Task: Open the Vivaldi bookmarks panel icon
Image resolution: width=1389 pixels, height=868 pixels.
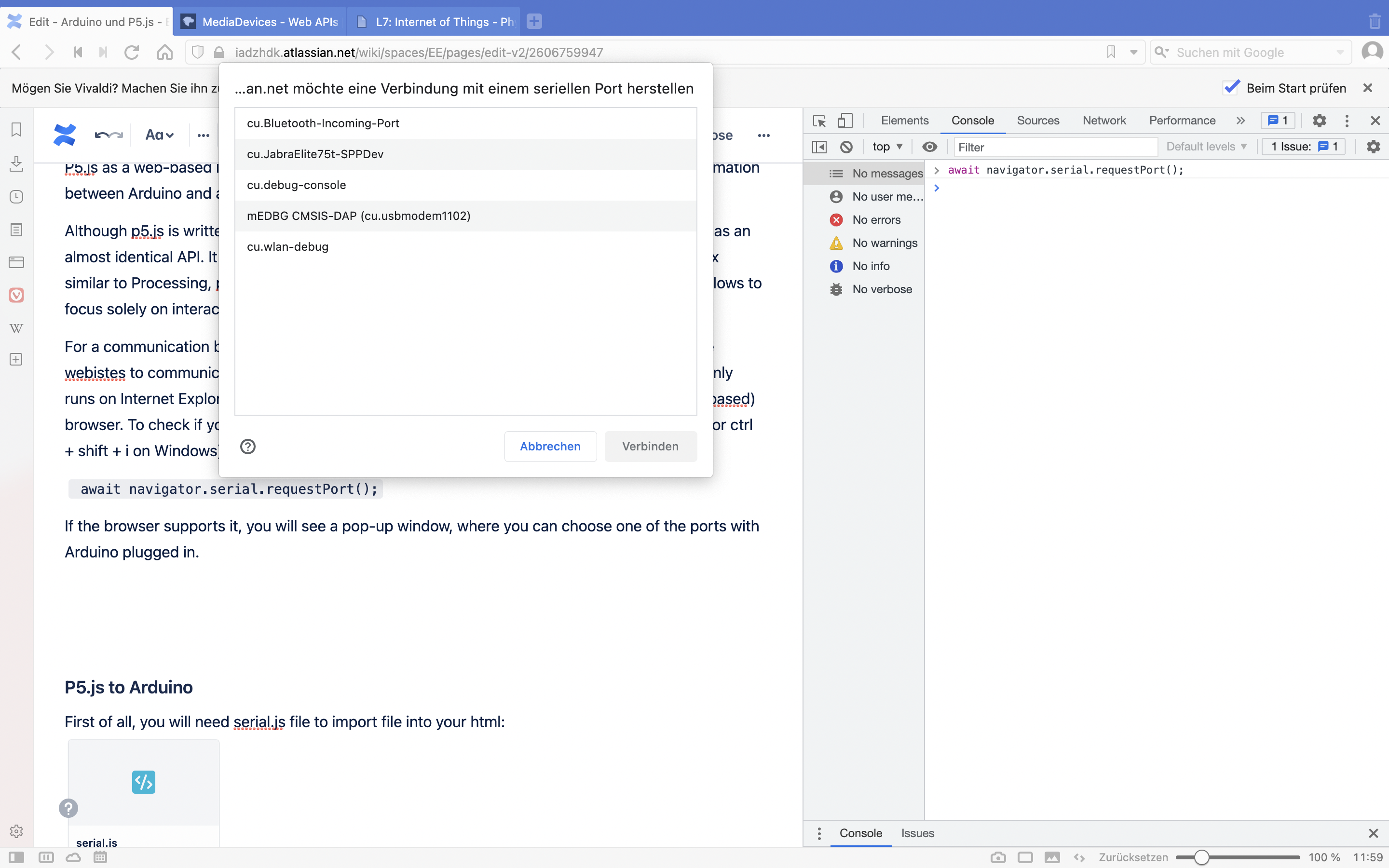Action: (x=16, y=130)
